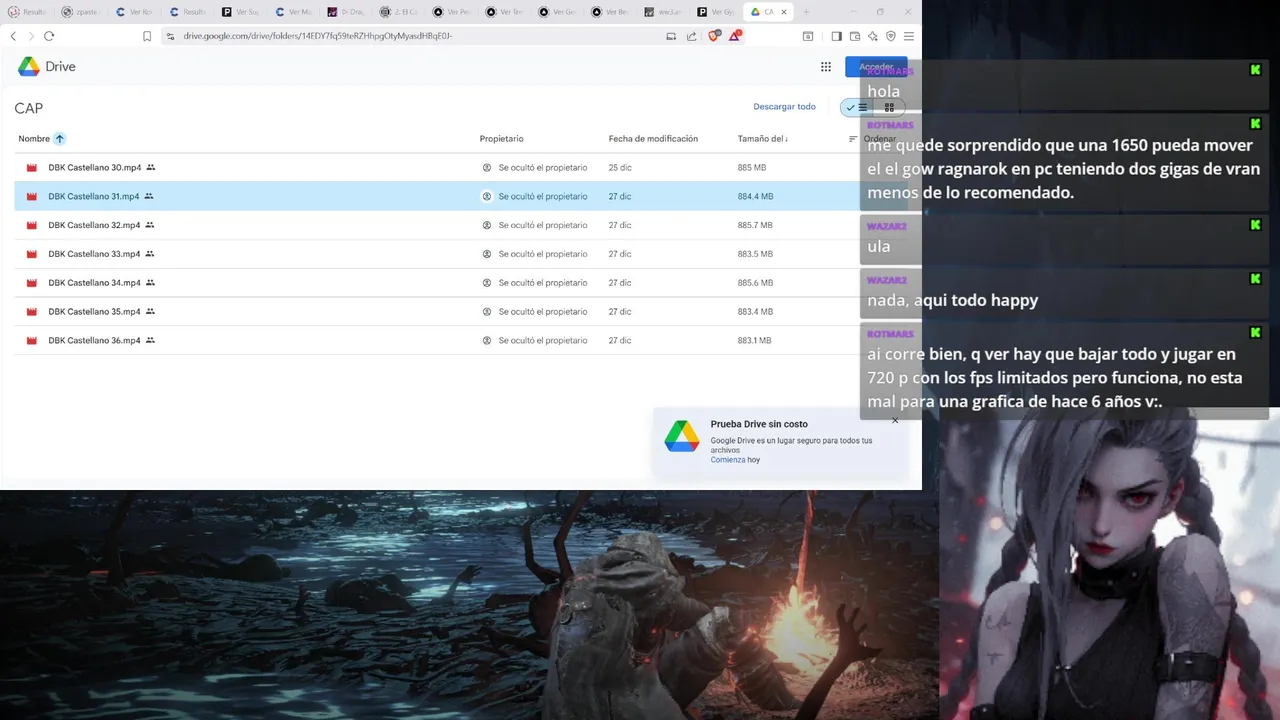Open the browser hamburger menu
This screenshot has width=1280, height=720.
point(909,36)
